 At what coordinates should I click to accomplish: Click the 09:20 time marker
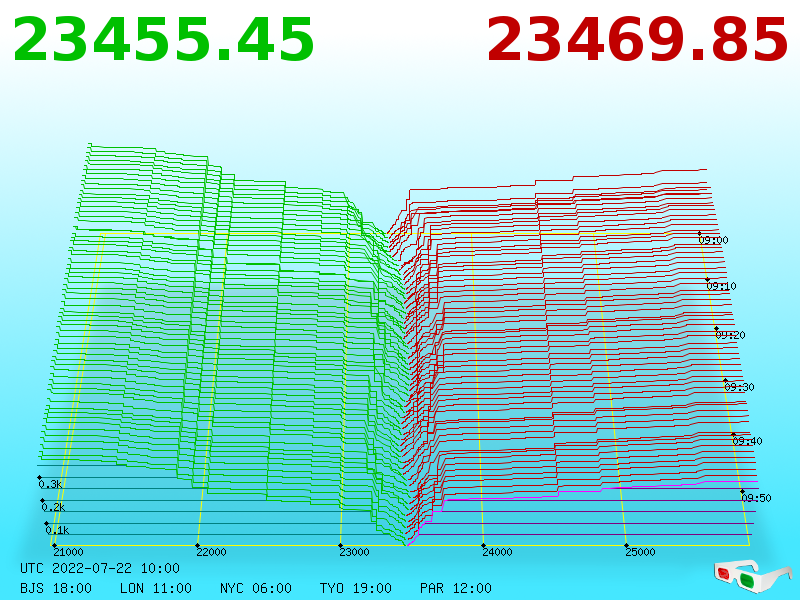click(x=730, y=335)
